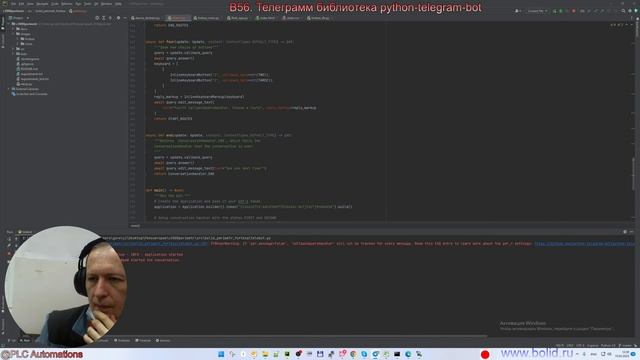Open the Code menu
This screenshot has width=640, height=360.
(55, 4)
